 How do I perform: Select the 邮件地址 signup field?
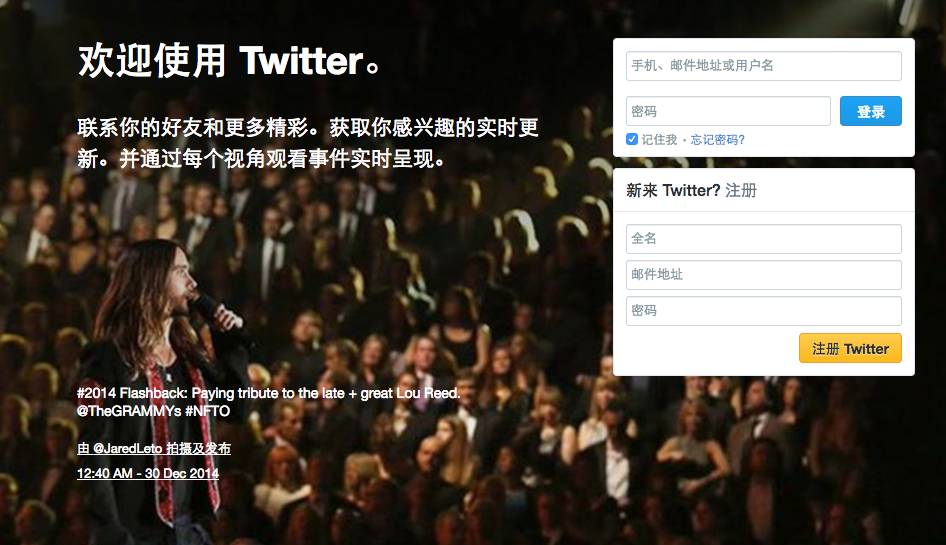[x=763, y=275]
